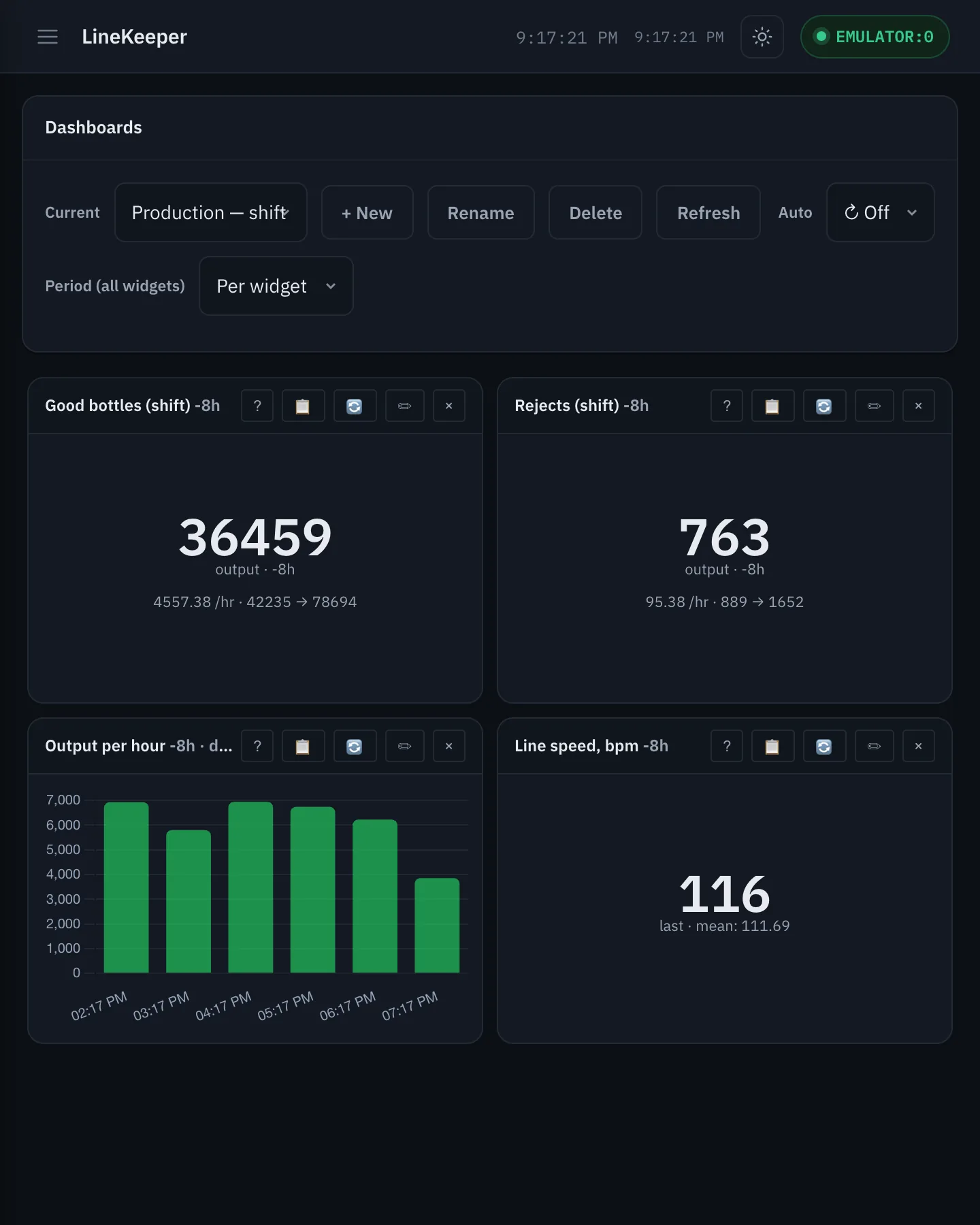
Task: Open the Period Per widget dropdown
Action: [x=276, y=286]
